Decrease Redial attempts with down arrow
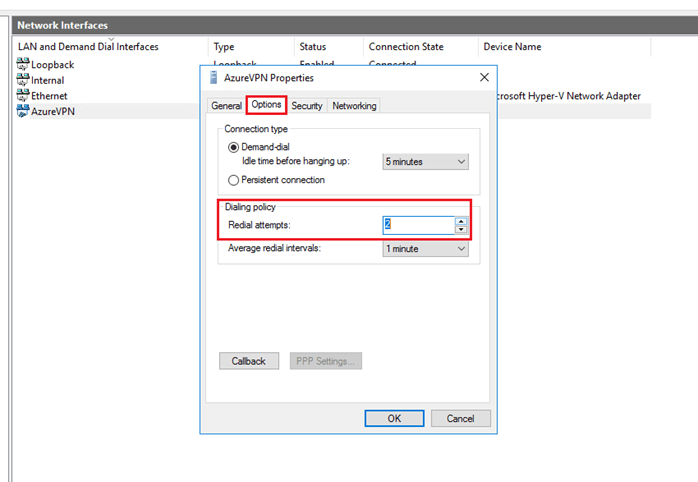698x482 pixels. pos(461,229)
